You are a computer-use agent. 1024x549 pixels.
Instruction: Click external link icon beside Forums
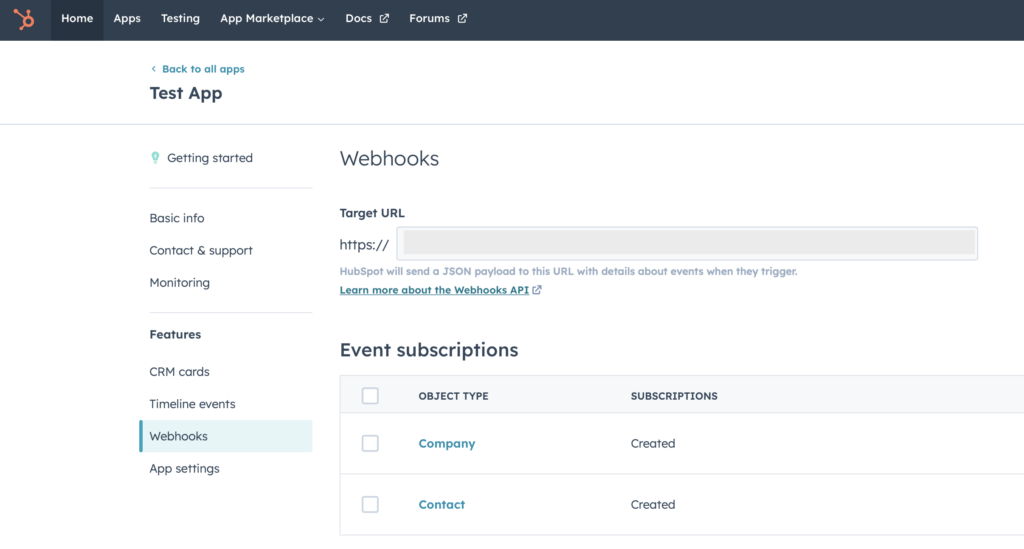coord(462,19)
